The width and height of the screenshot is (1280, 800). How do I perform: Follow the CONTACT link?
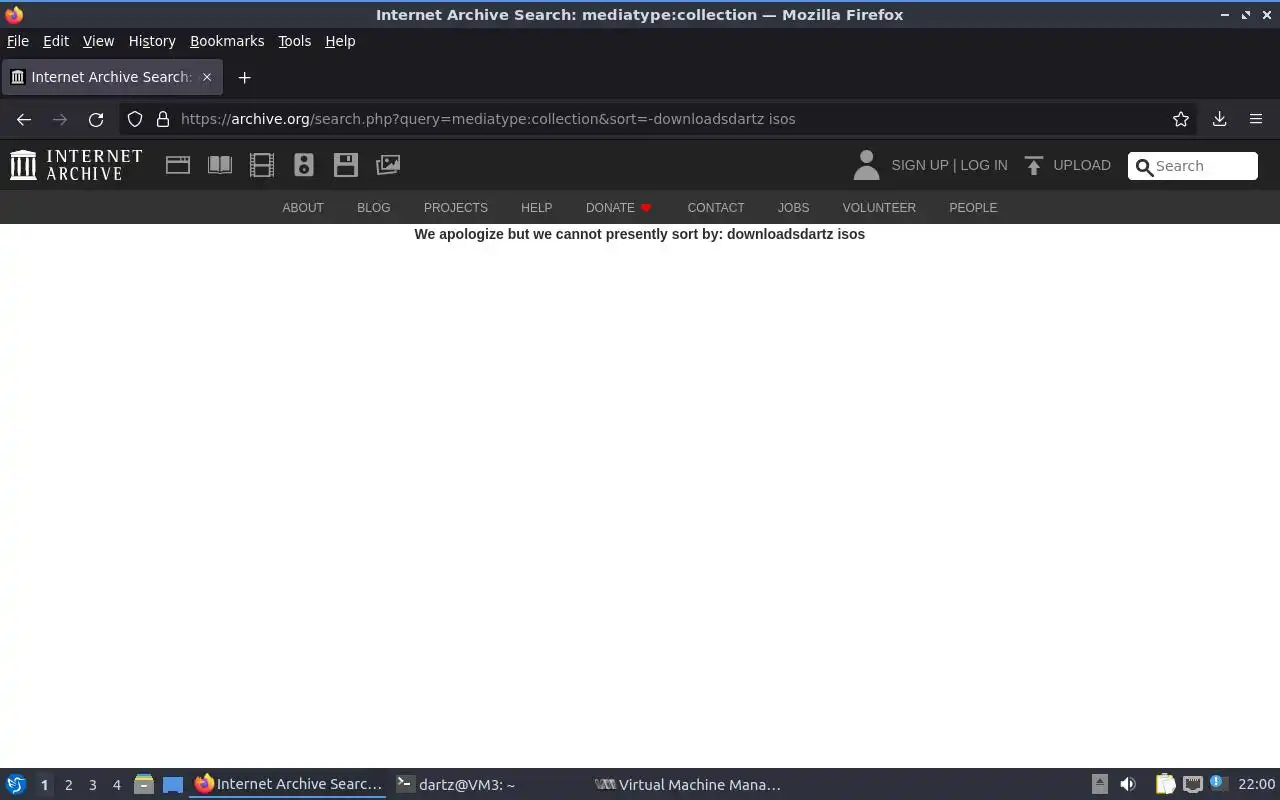716,208
